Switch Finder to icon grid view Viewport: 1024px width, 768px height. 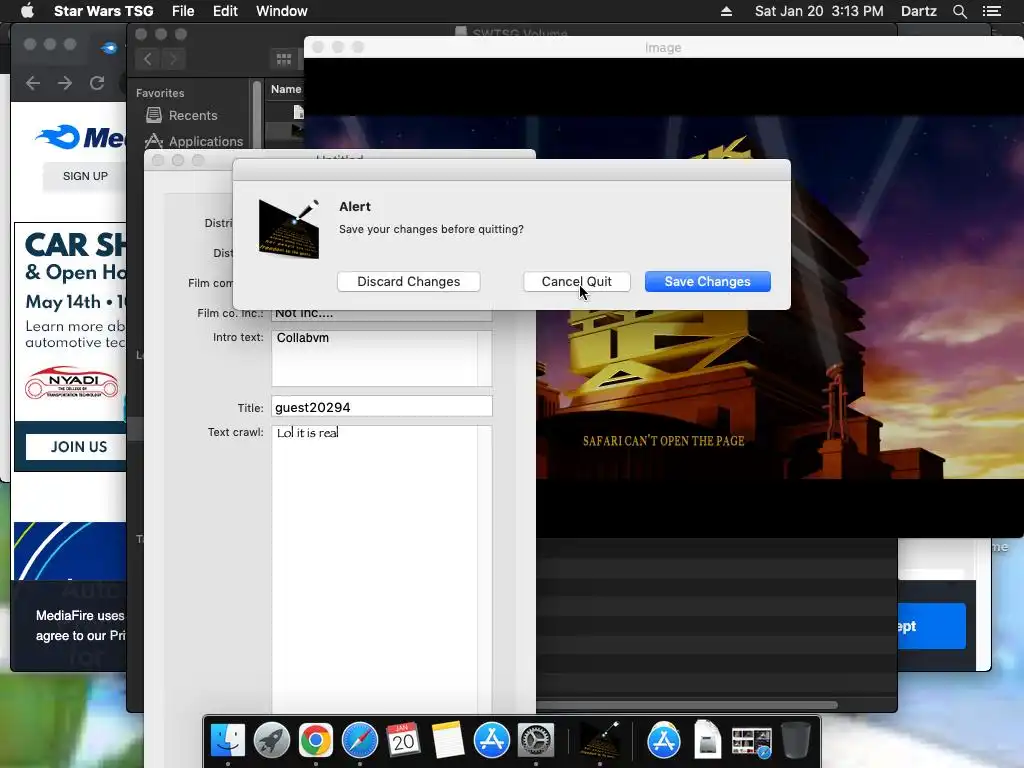tap(284, 59)
